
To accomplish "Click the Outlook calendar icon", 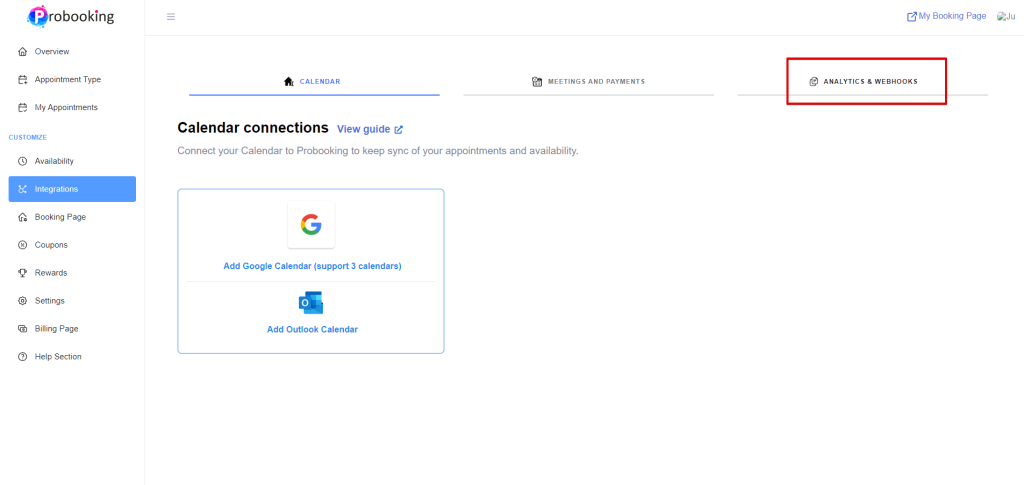I will [311, 303].
